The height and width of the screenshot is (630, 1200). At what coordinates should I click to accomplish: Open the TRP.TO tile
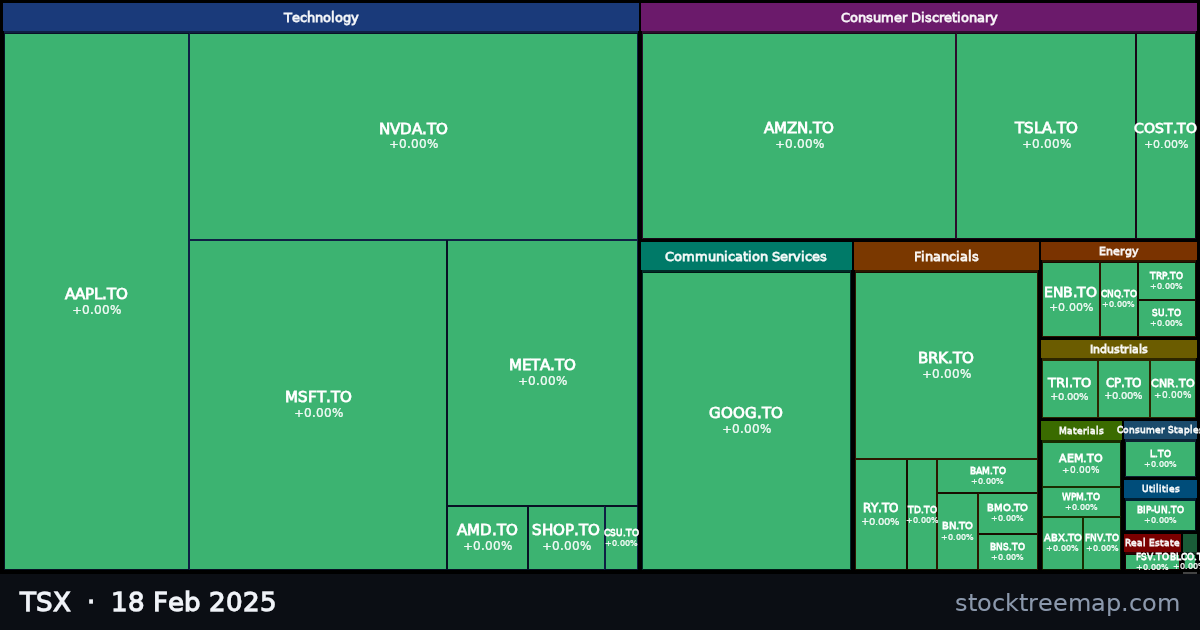point(1166,281)
